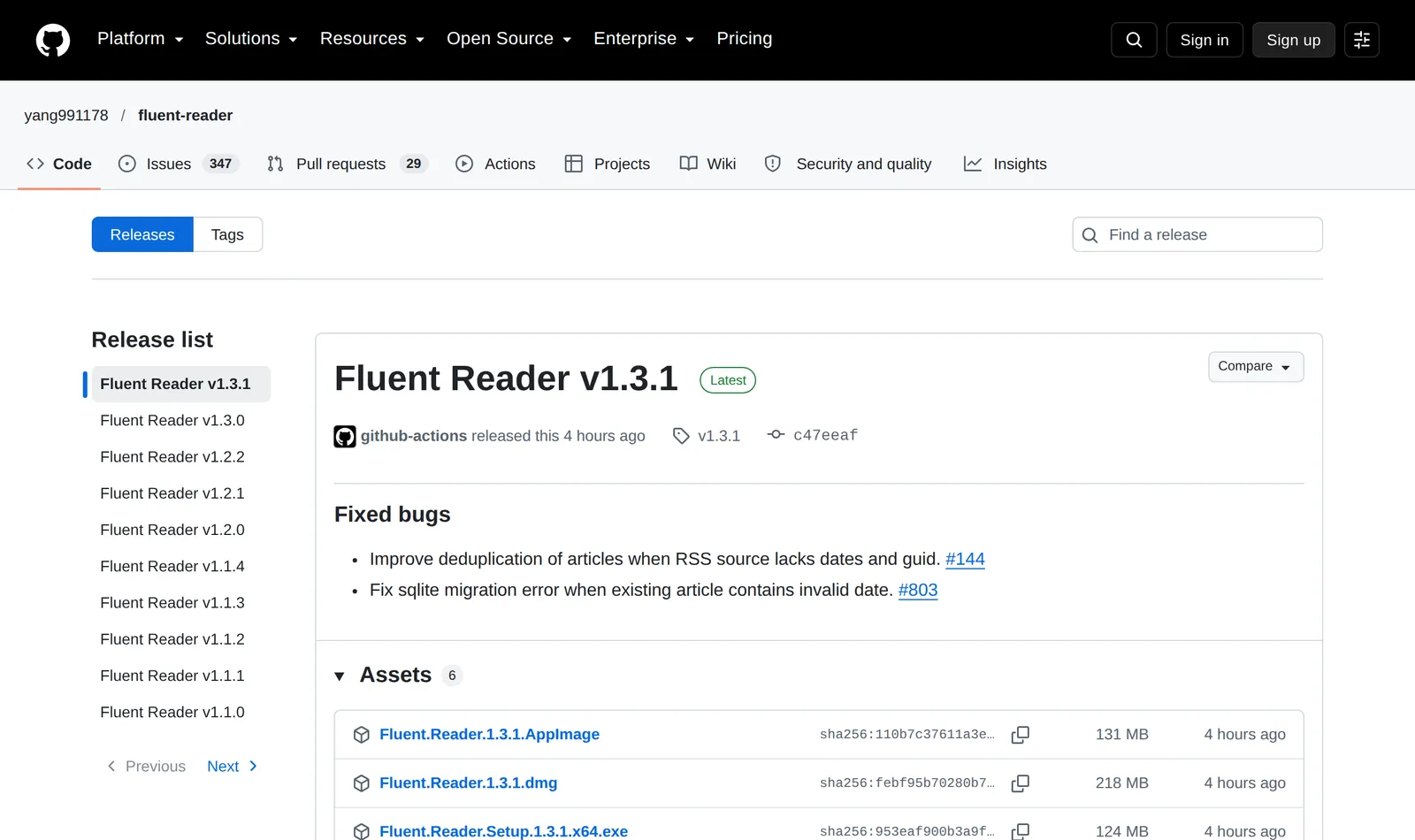Switch to the Issues tab

pyautogui.click(x=179, y=164)
